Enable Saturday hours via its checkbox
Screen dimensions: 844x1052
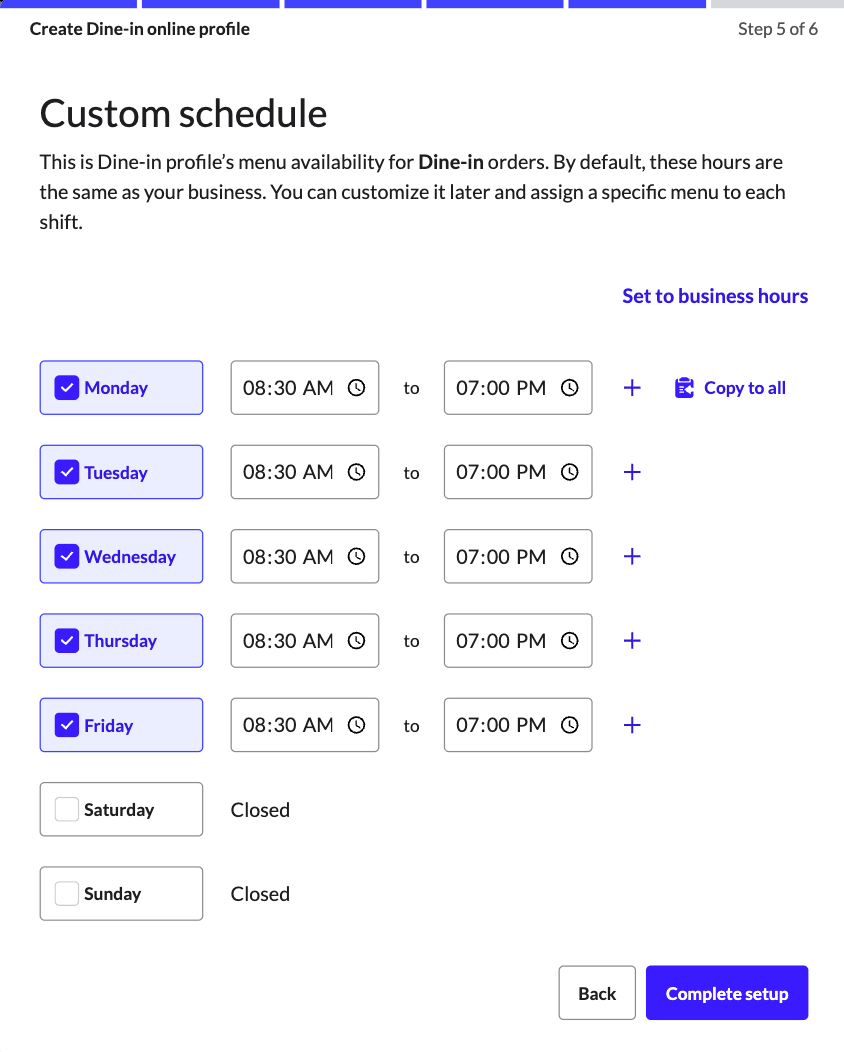(66, 809)
